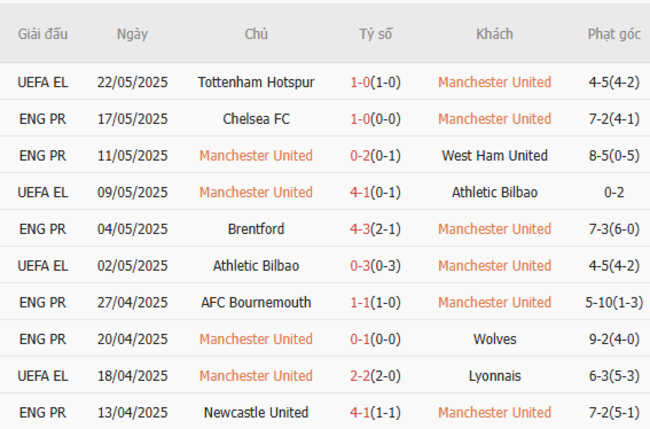
Task: Click the Brentford home team name
Action: (x=256, y=229)
